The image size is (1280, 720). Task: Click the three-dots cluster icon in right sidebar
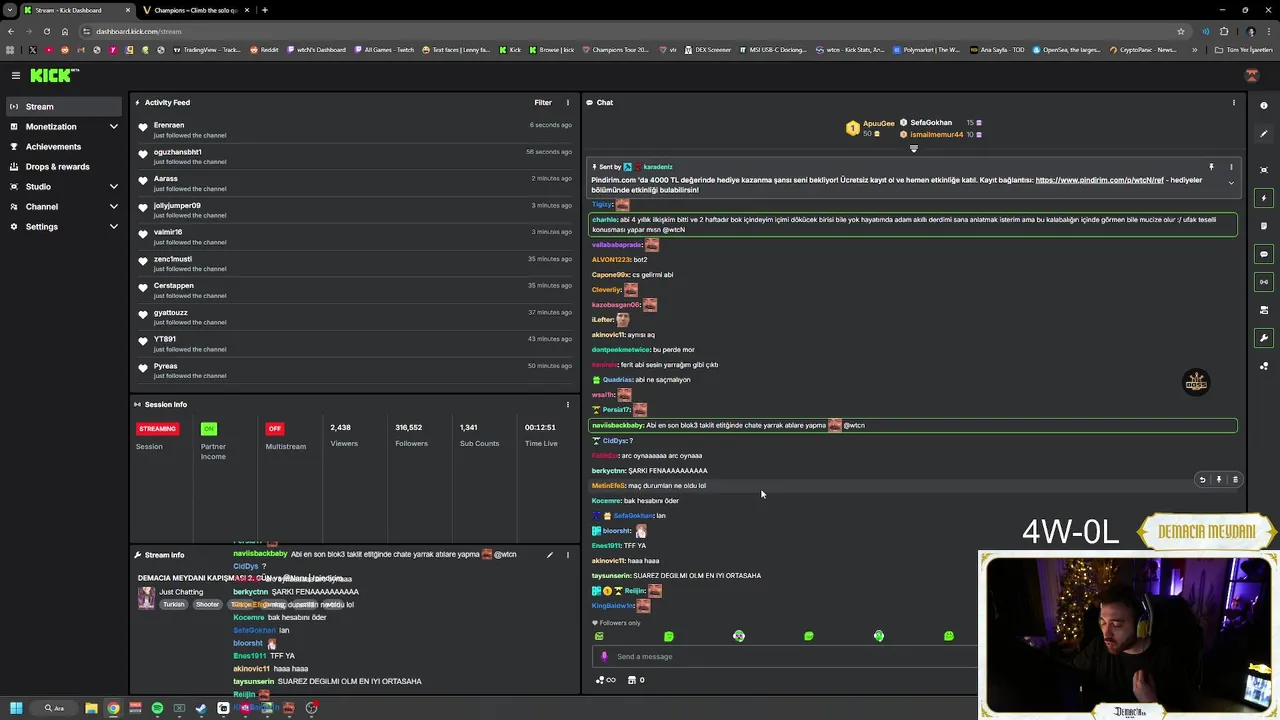[x=1264, y=366]
